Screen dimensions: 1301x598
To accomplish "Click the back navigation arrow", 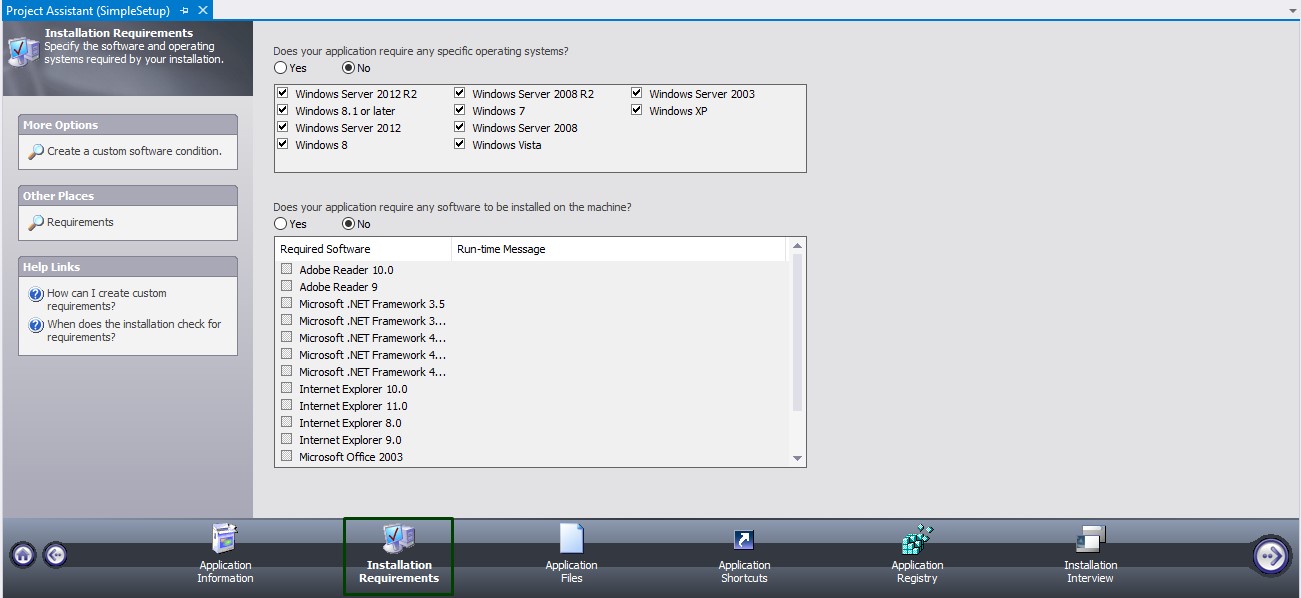I will click(x=56, y=553).
